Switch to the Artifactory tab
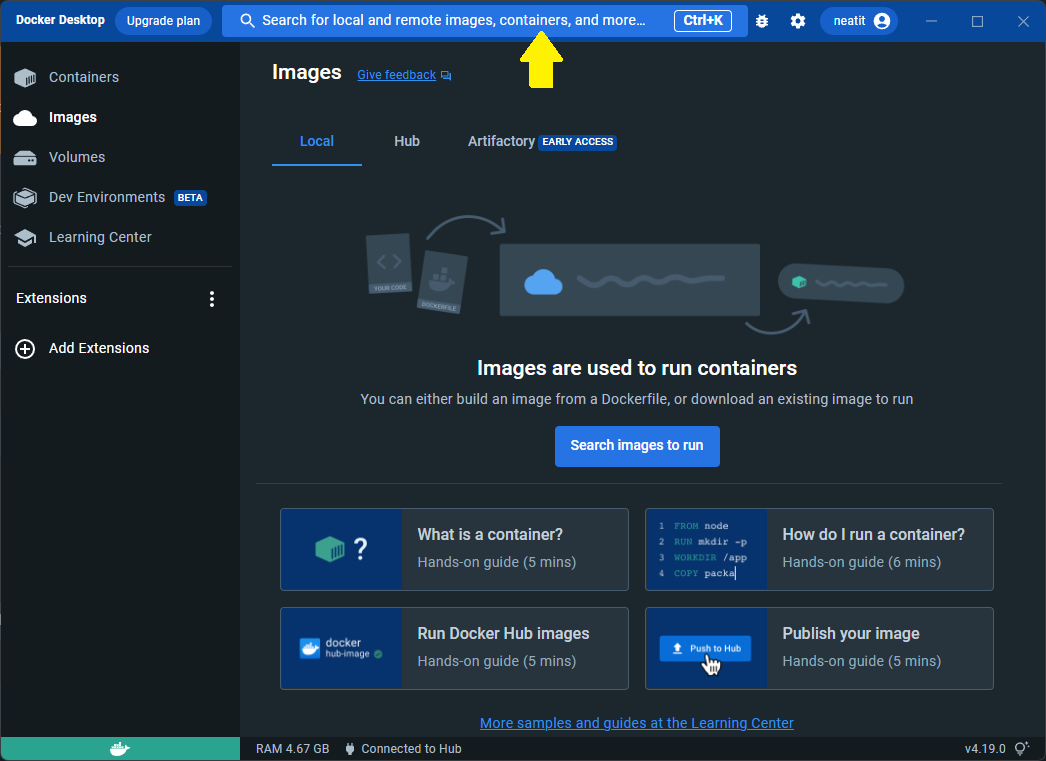The height and width of the screenshot is (761, 1046). (x=501, y=141)
